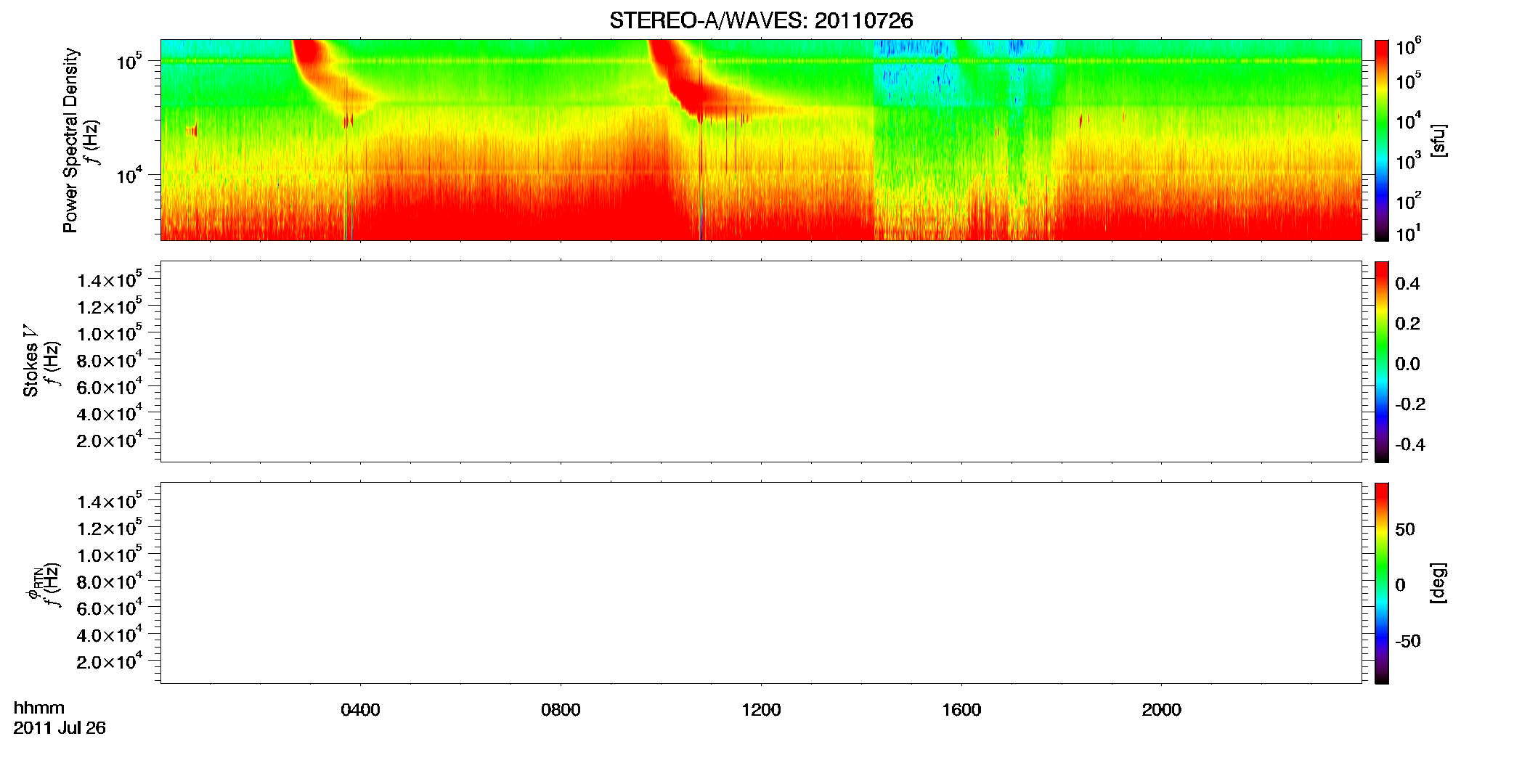Click the 1.4×10^5 tick of the phi RTN panel
This screenshot has height=784, width=1522.
pyautogui.click(x=109, y=502)
